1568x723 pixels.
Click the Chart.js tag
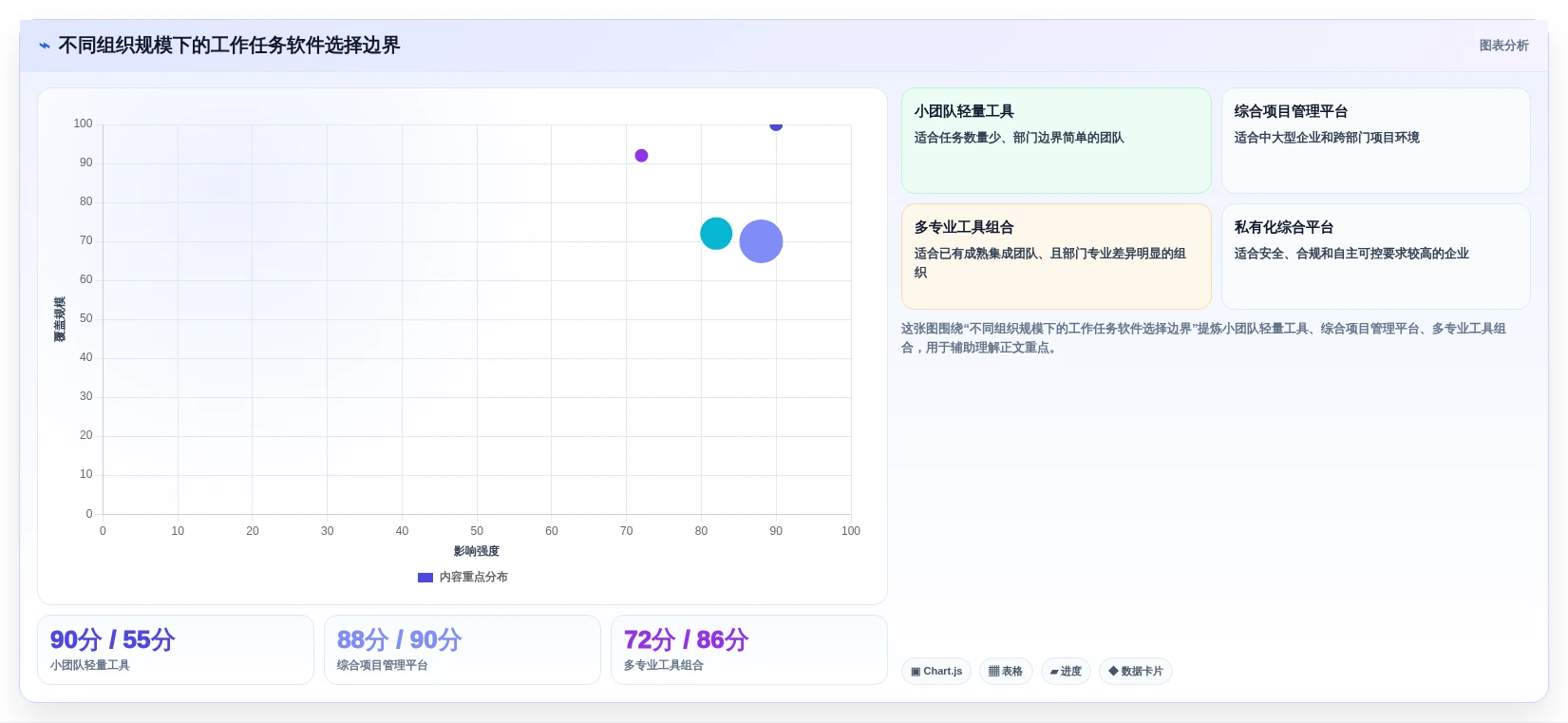pyautogui.click(x=935, y=671)
